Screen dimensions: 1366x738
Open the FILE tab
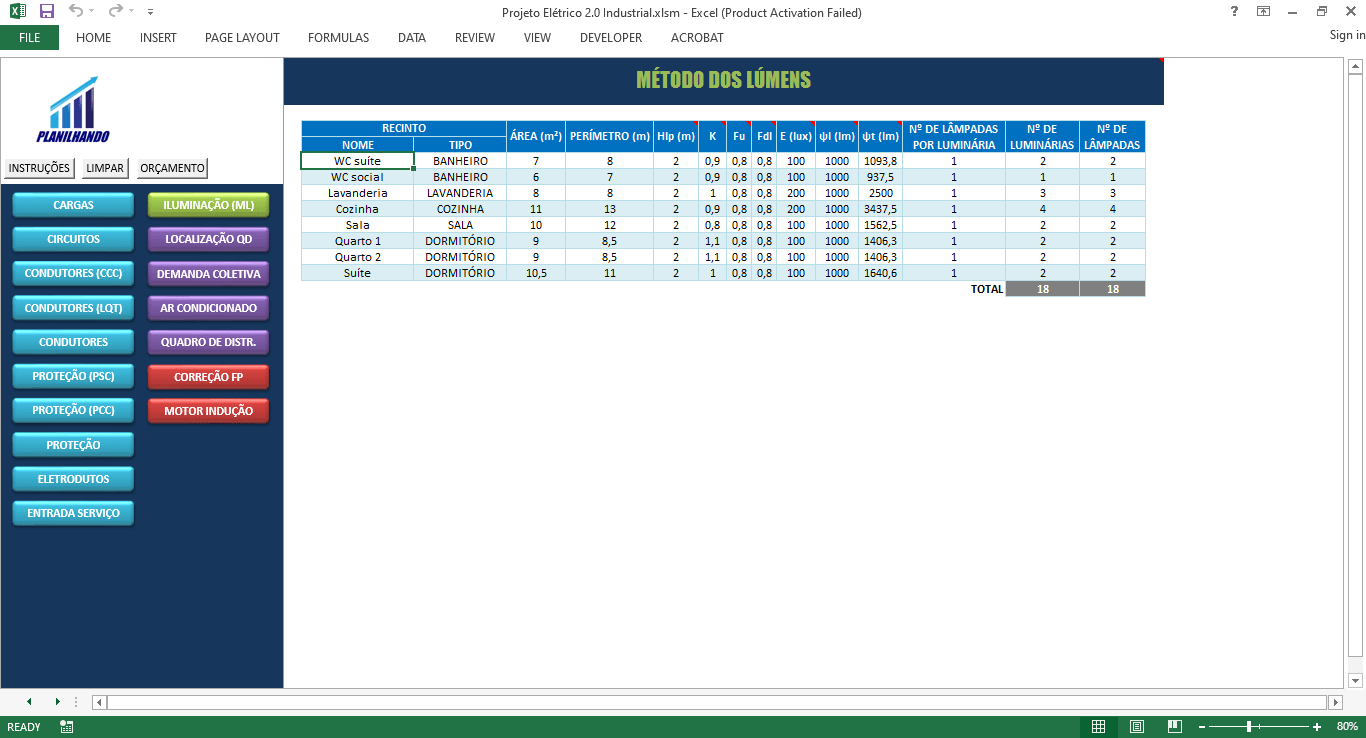pyautogui.click(x=29, y=38)
